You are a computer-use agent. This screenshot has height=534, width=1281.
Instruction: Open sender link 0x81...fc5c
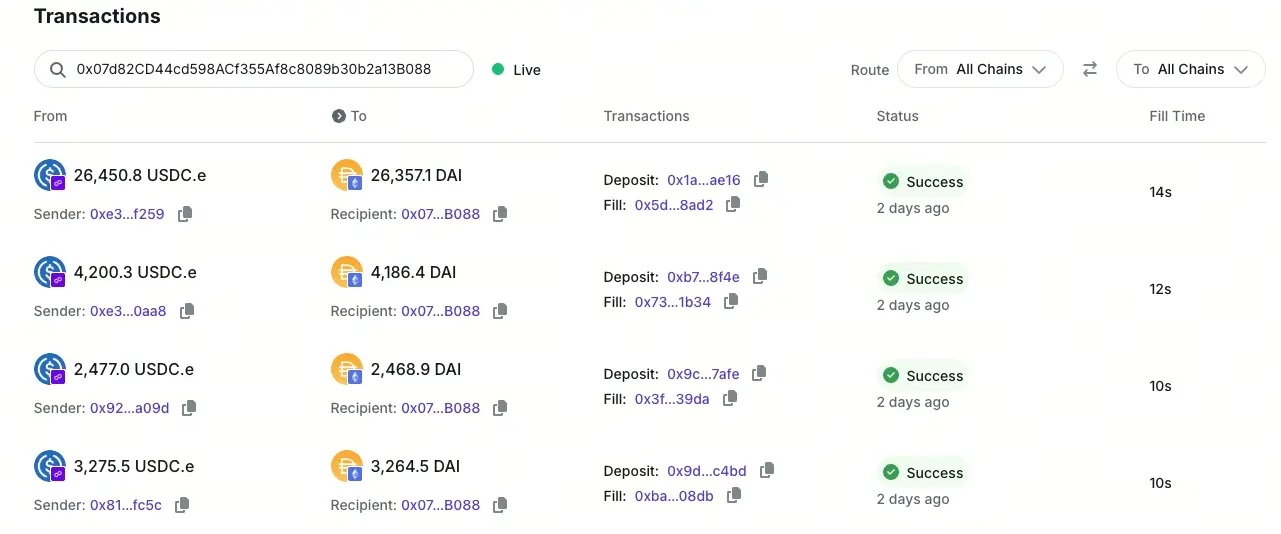tap(126, 505)
